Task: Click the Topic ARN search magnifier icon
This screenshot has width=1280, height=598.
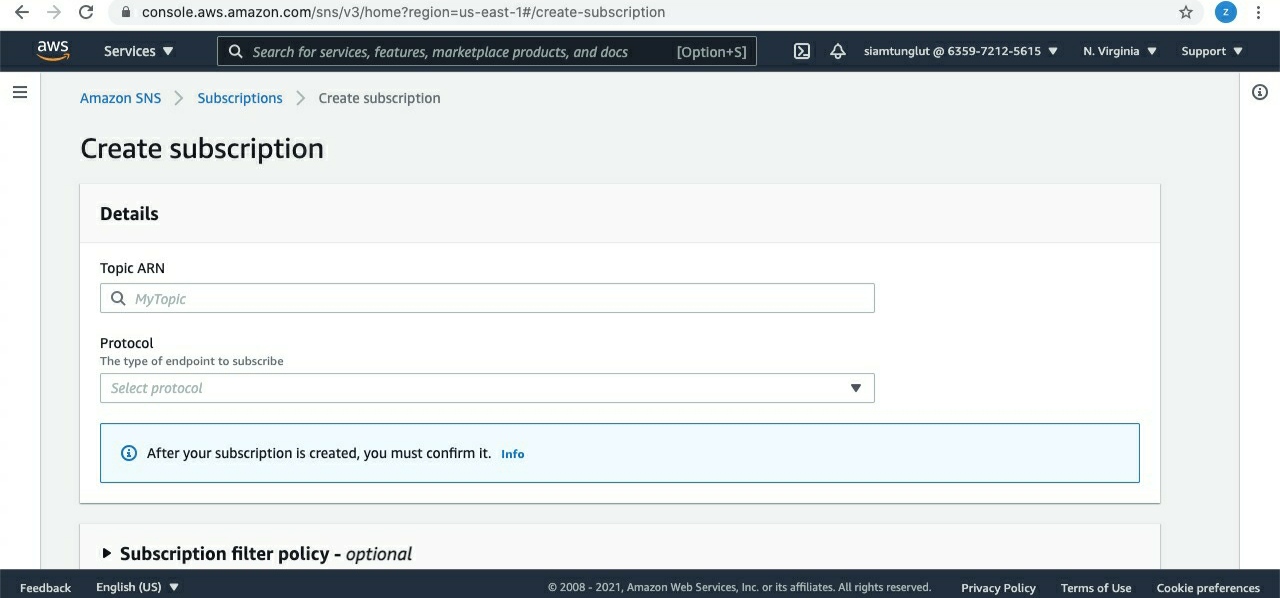Action: pyautogui.click(x=118, y=298)
